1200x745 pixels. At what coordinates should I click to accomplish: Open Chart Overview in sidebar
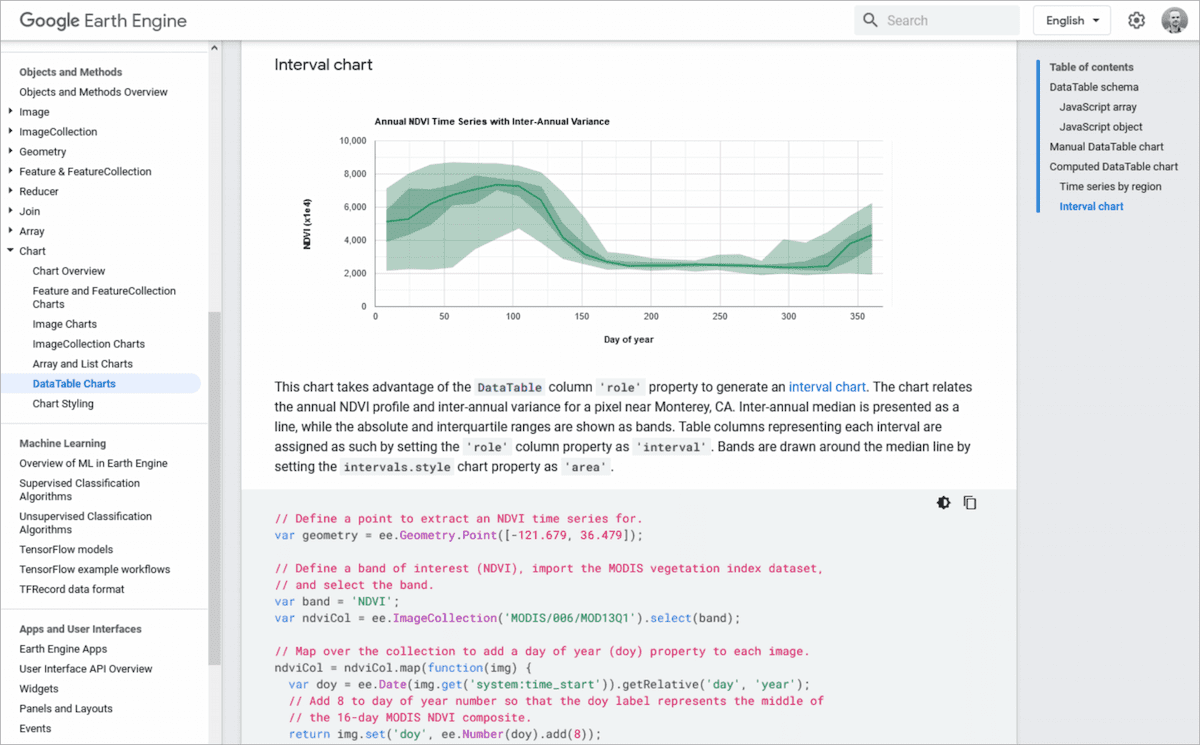tap(69, 271)
